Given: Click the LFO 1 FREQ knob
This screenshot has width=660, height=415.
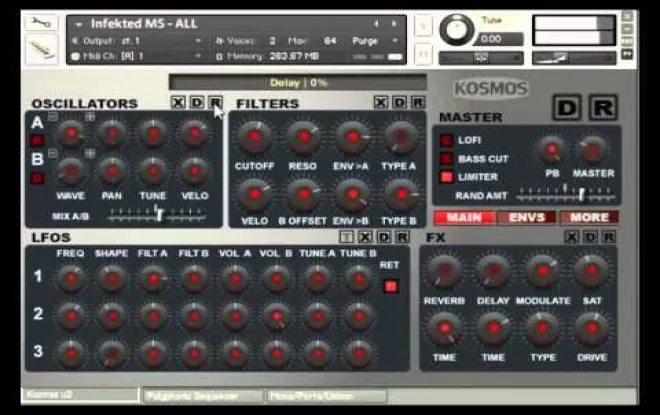Looking at the screenshot, I should [x=71, y=279].
